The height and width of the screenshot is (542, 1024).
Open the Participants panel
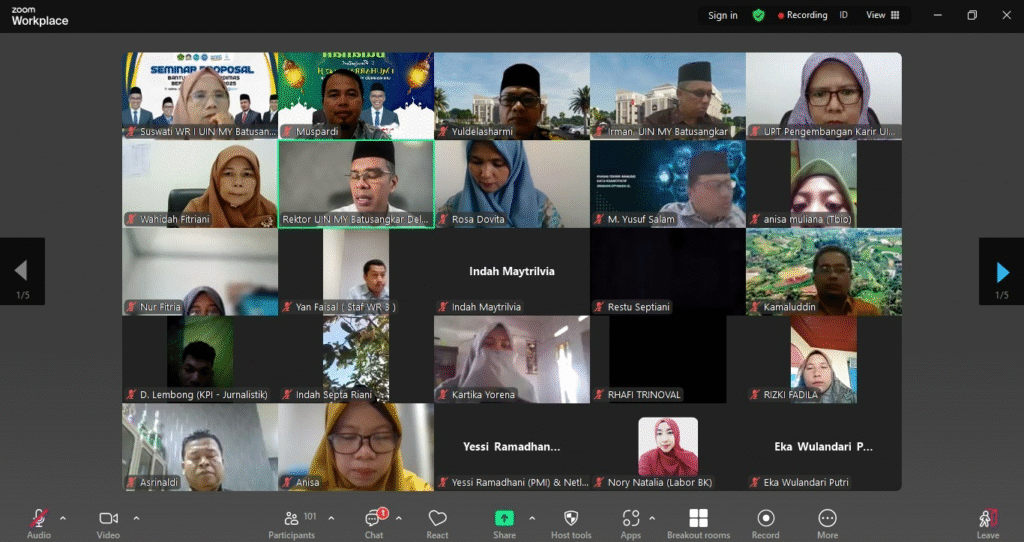292,518
